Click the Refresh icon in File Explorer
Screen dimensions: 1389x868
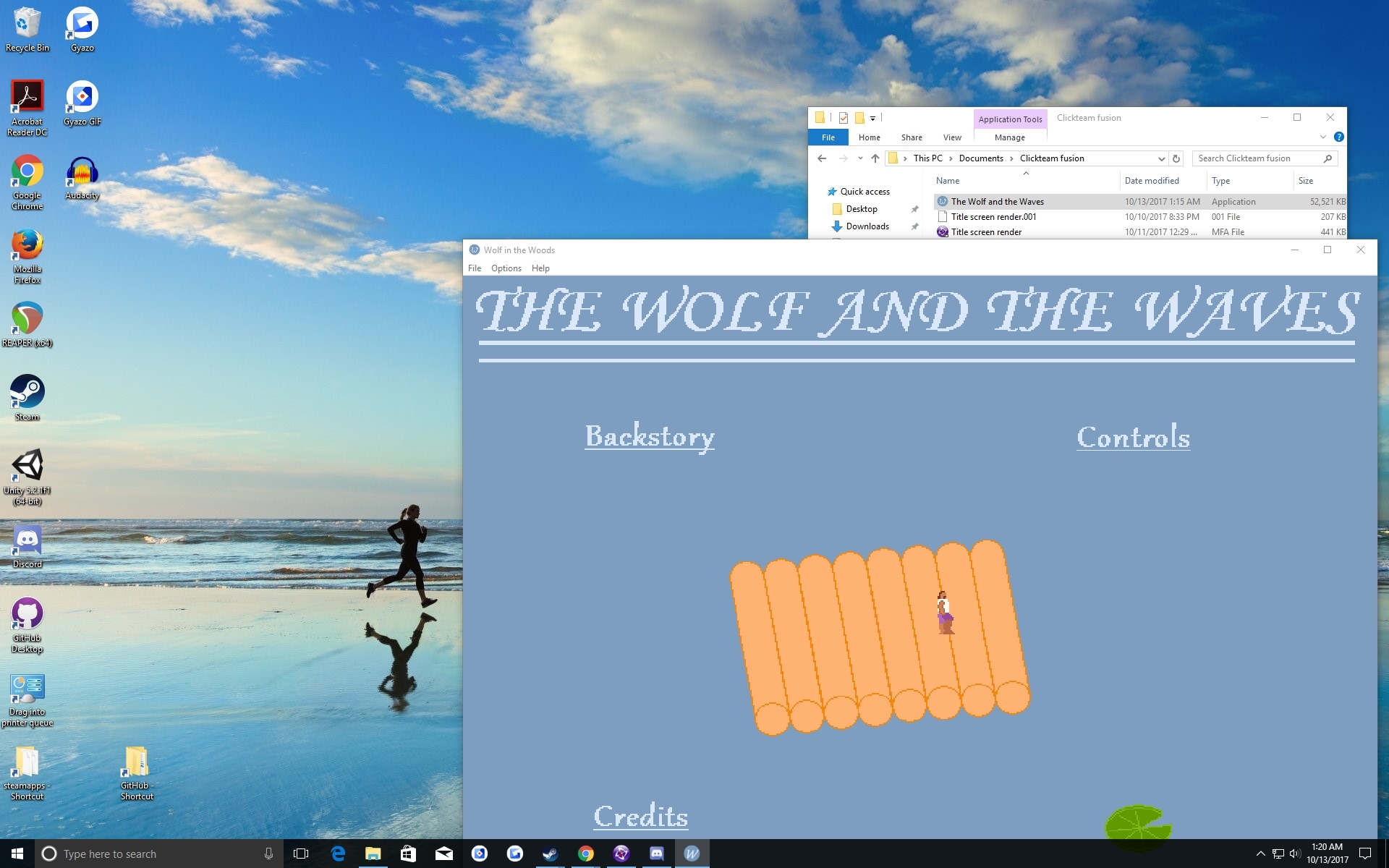point(1176,158)
